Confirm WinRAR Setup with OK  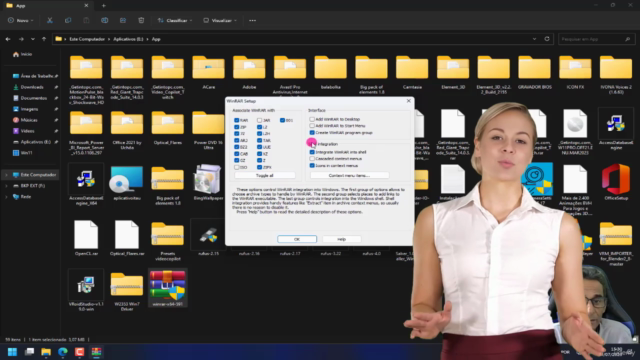click(297, 239)
